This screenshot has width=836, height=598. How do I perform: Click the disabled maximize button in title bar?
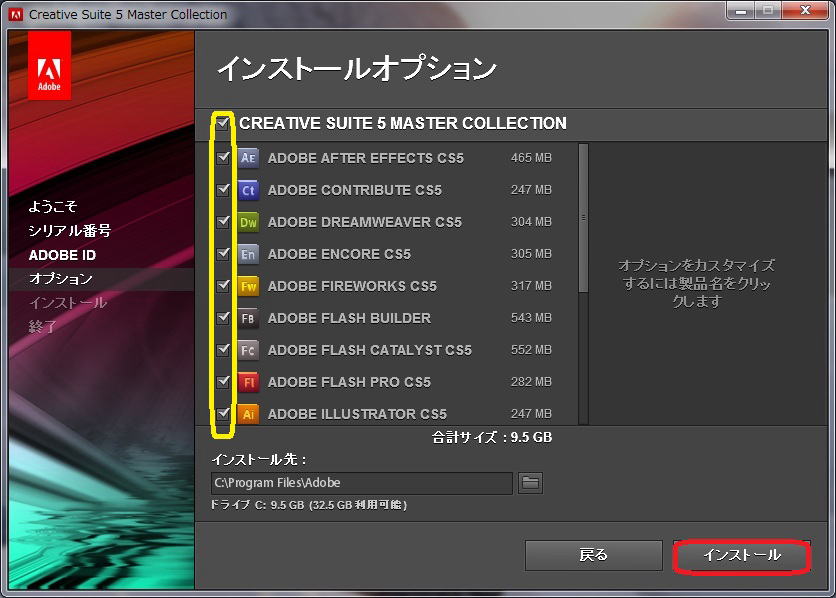[768, 11]
